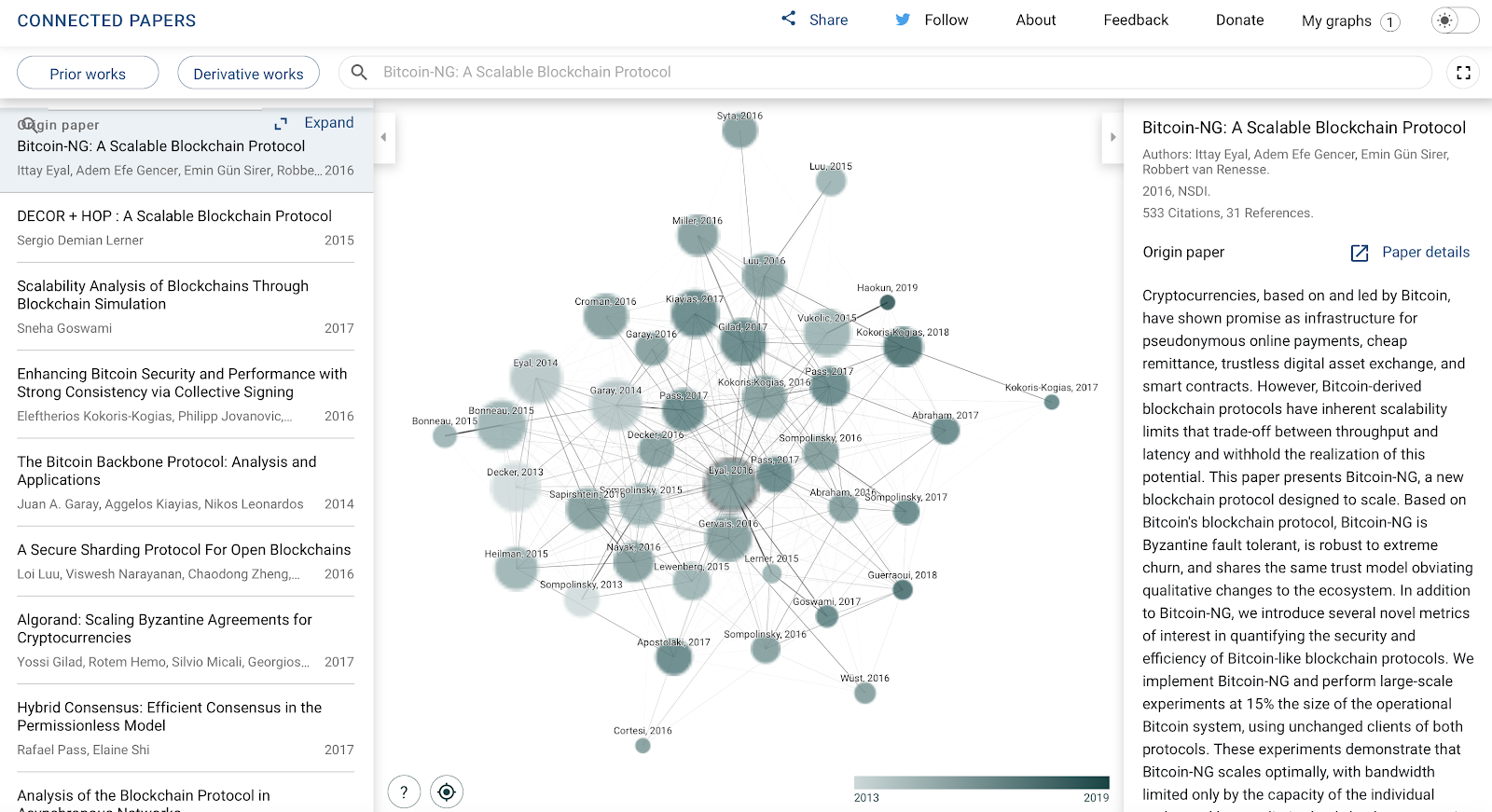Viewport: 1492px width, 812px height.
Task: Select The Bitcoin Backbone Protocol paper
Action: click(x=186, y=482)
